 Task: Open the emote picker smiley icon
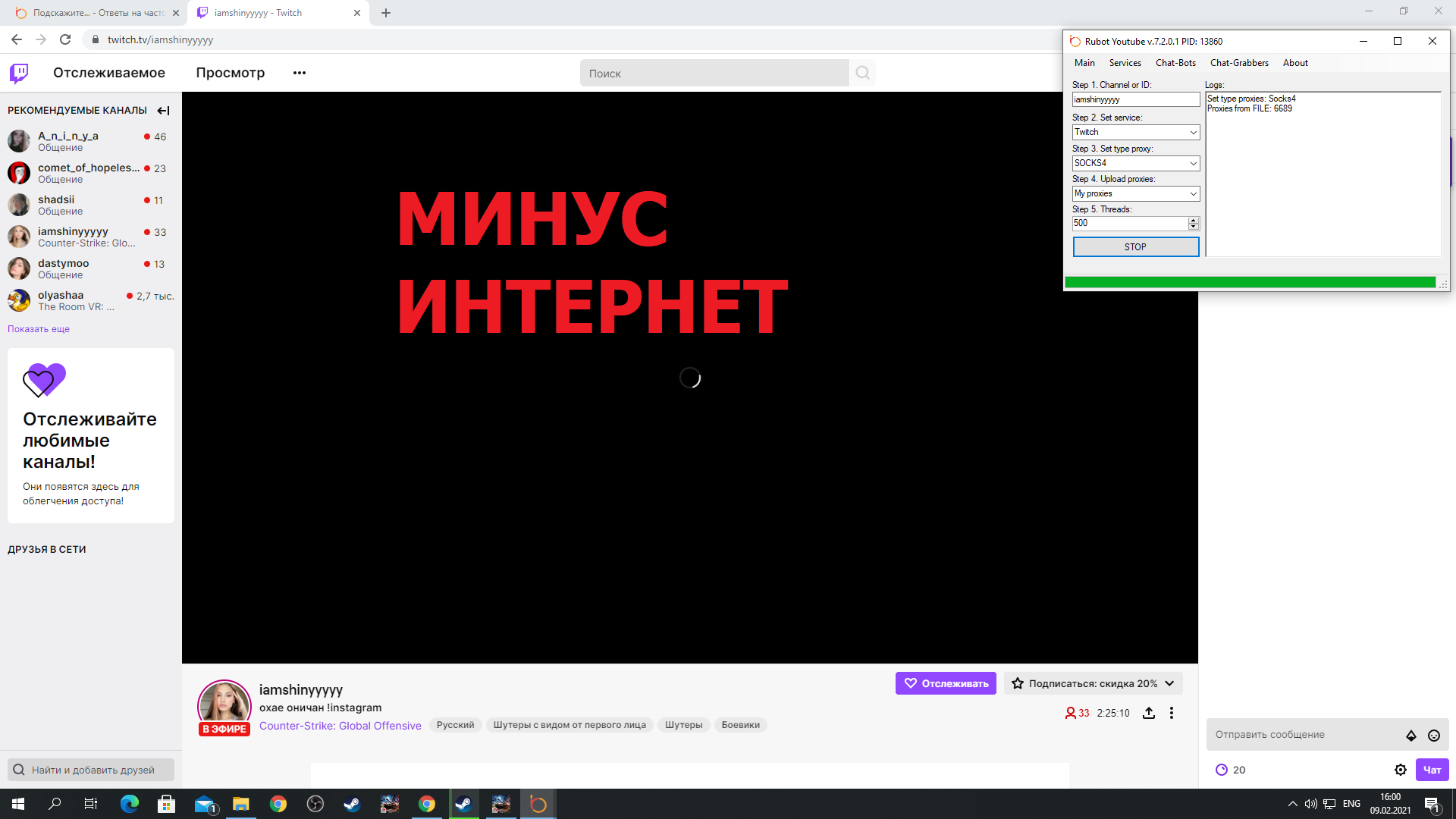pos(1433,735)
